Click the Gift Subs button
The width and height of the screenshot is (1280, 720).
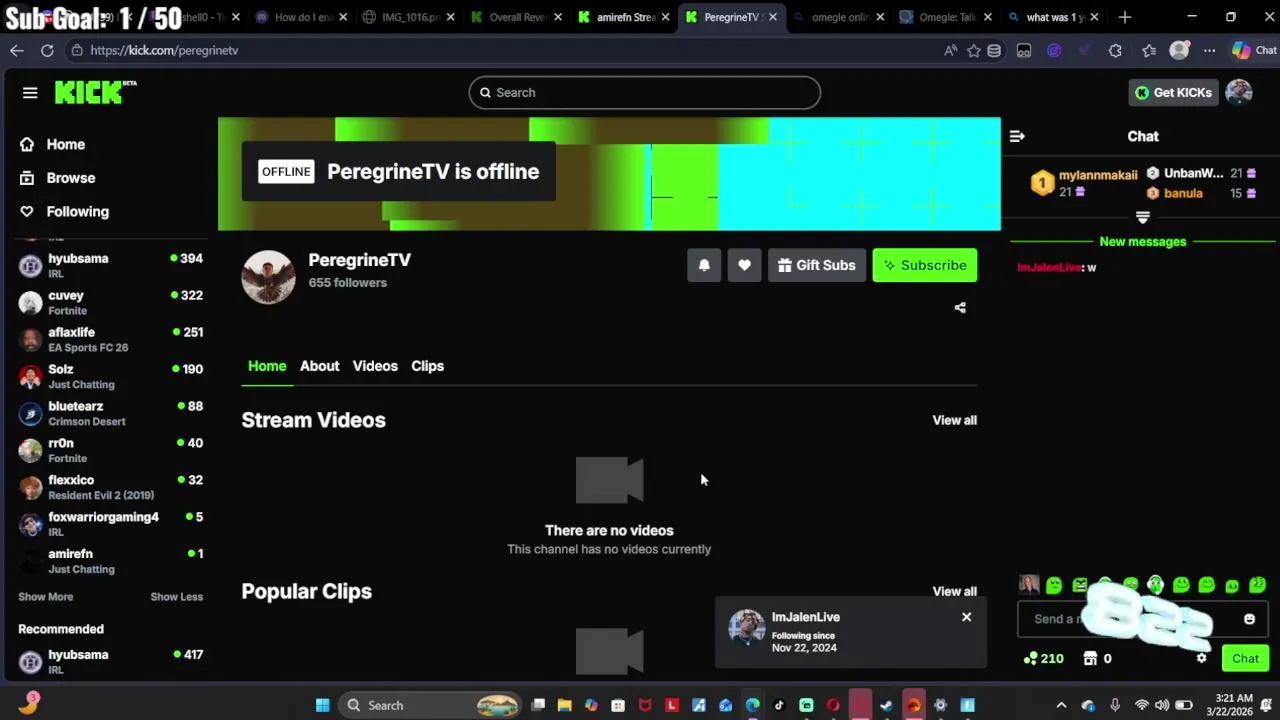pos(817,265)
